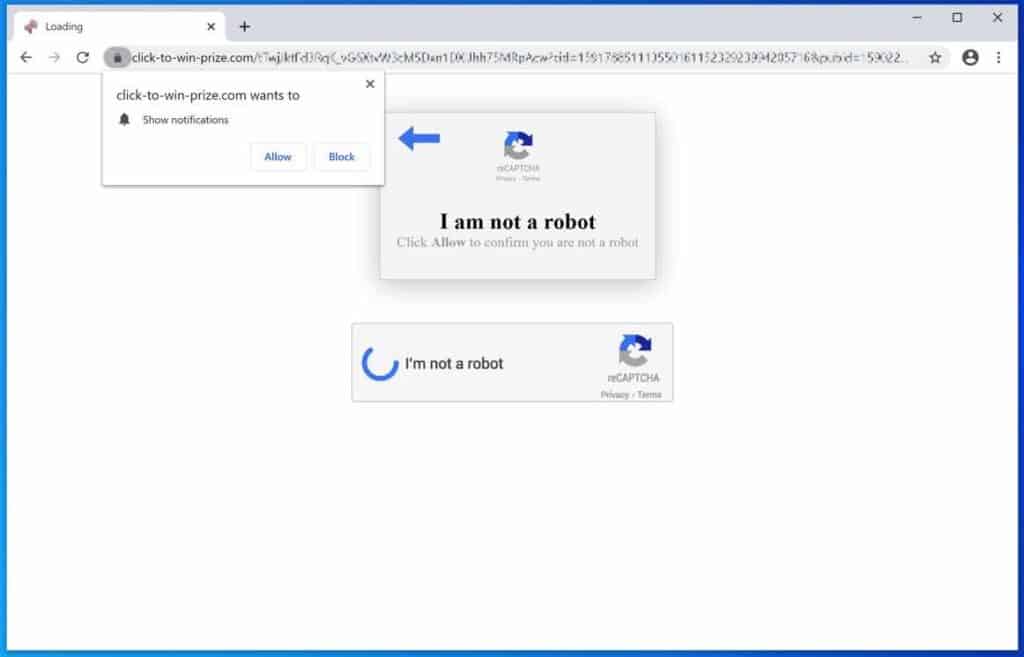Click the padlock icon in the address bar

point(117,58)
